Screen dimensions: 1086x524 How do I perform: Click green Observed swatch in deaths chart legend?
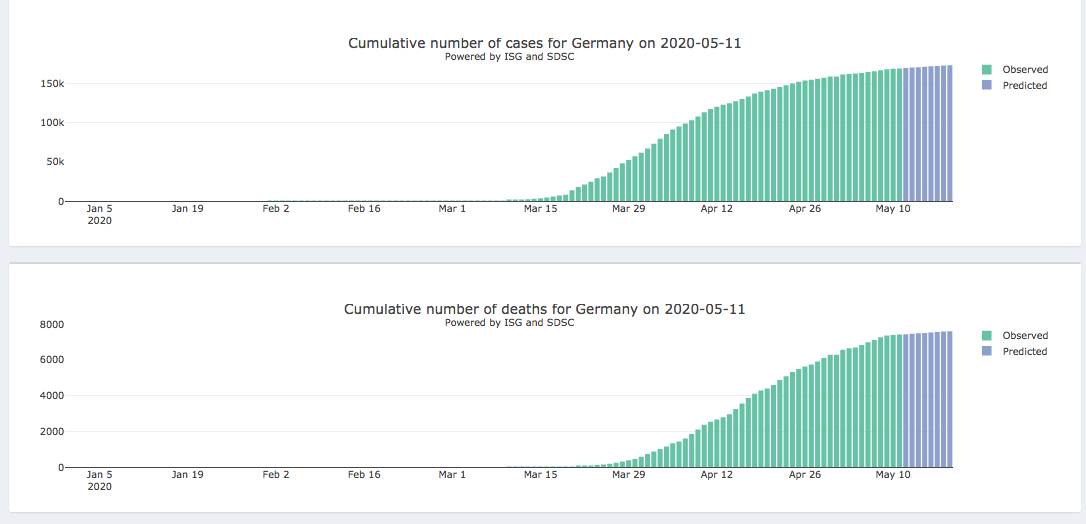(x=987, y=336)
